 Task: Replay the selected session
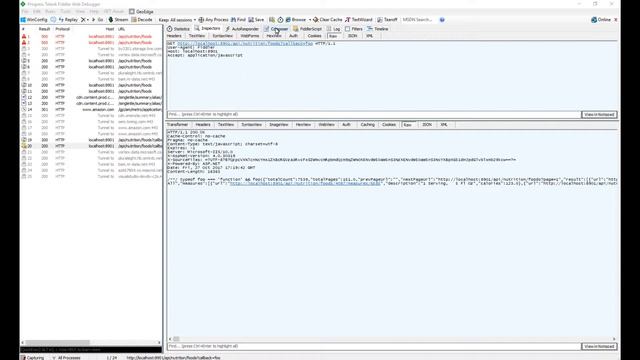(x=68, y=20)
